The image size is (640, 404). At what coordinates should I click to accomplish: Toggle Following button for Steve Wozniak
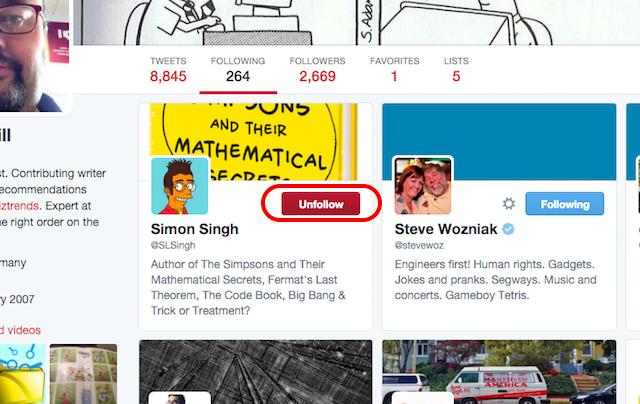pyautogui.click(x=565, y=204)
